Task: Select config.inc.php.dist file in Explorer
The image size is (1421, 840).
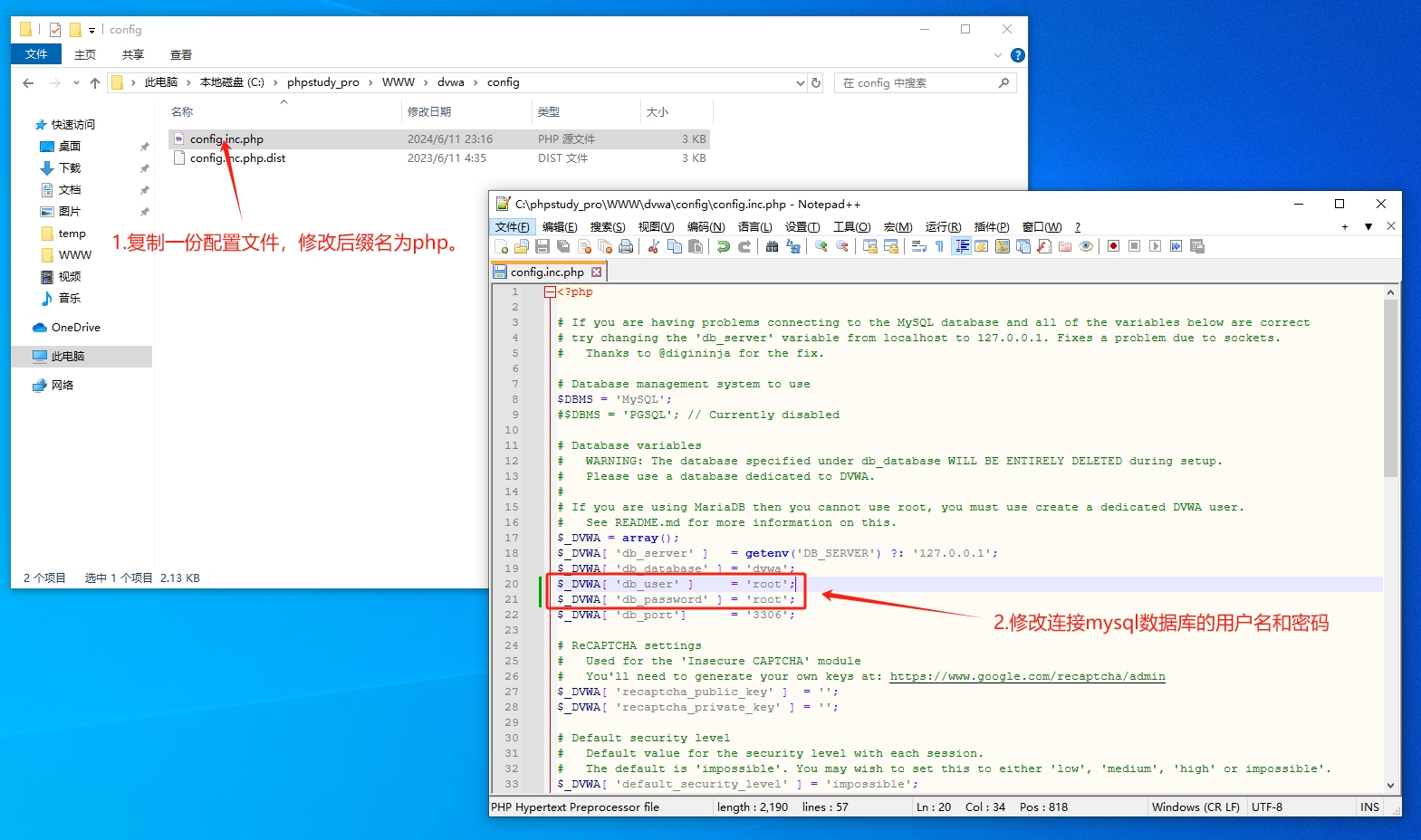Action: coord(438,158)
